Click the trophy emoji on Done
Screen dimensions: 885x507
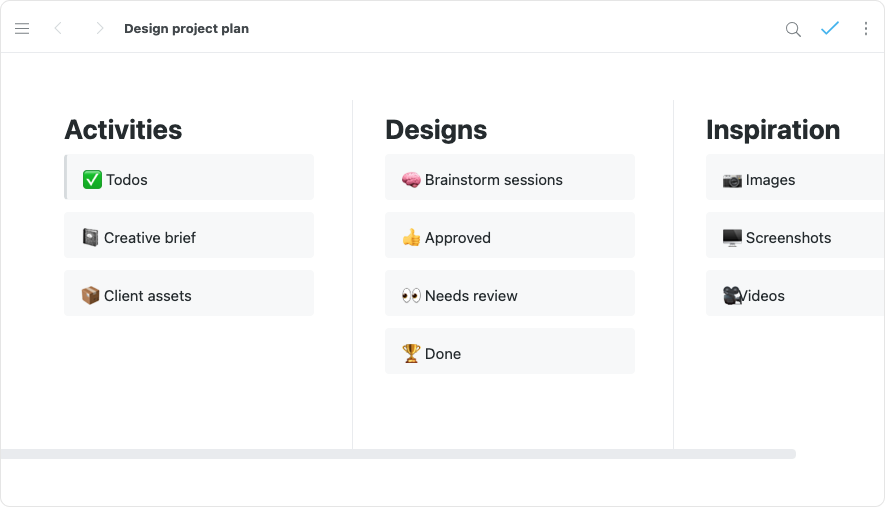pyautogui.click(x=411, y=354)
